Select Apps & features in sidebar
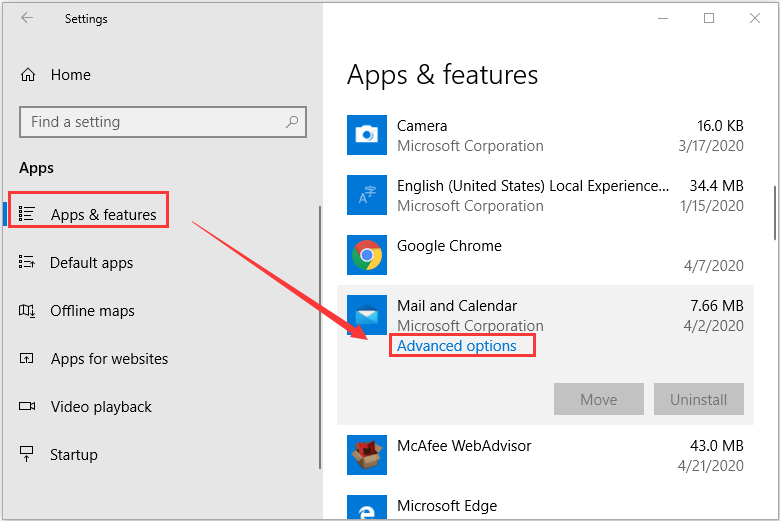This screenshot has height=521, width=780. click(x=103, y=214)
